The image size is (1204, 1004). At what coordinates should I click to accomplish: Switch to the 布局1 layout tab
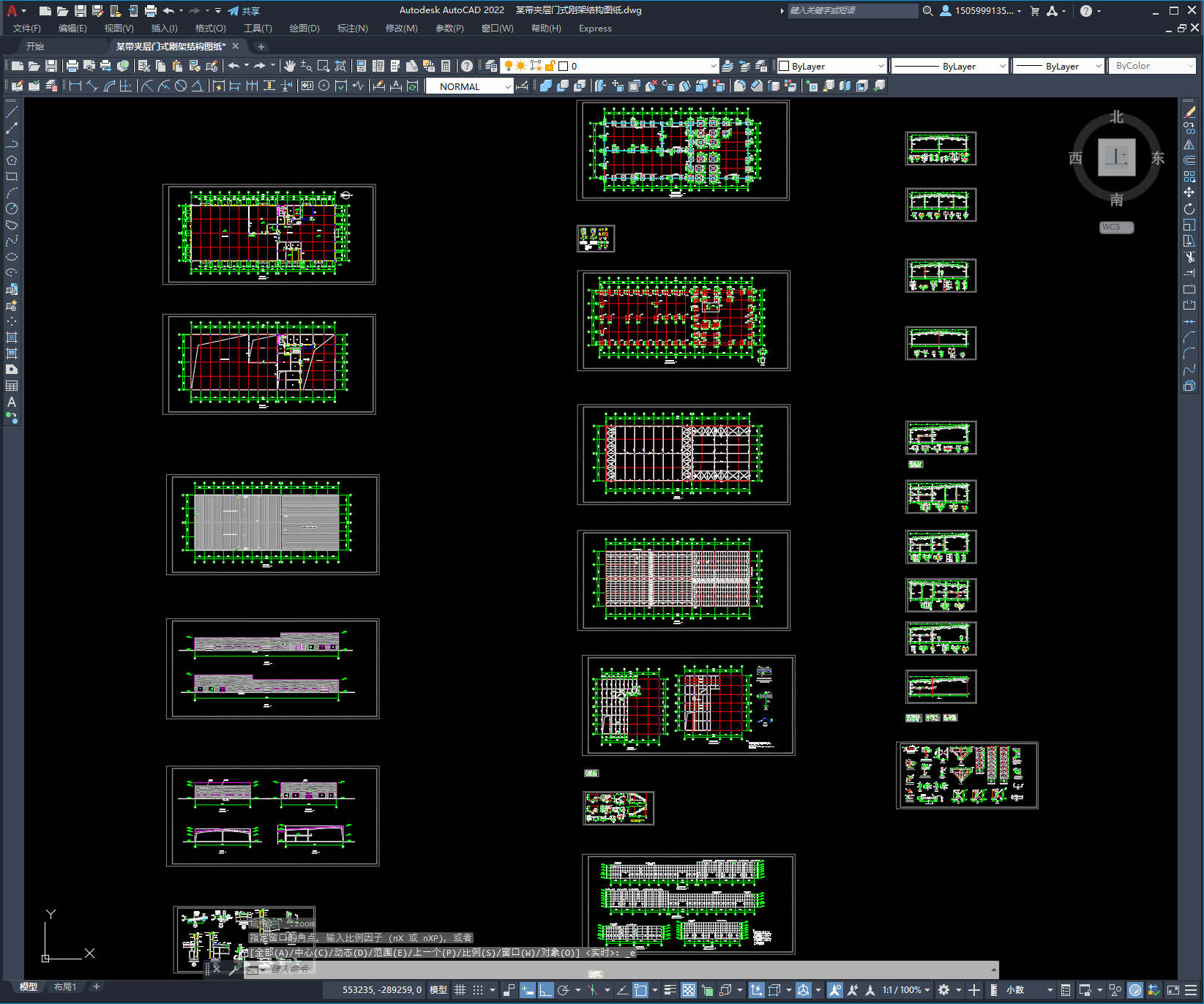(65, 987)
